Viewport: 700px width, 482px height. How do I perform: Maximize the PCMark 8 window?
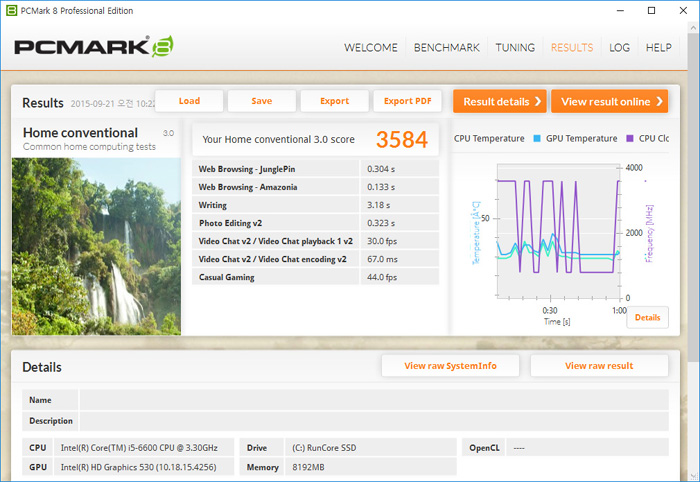(652, 10)
